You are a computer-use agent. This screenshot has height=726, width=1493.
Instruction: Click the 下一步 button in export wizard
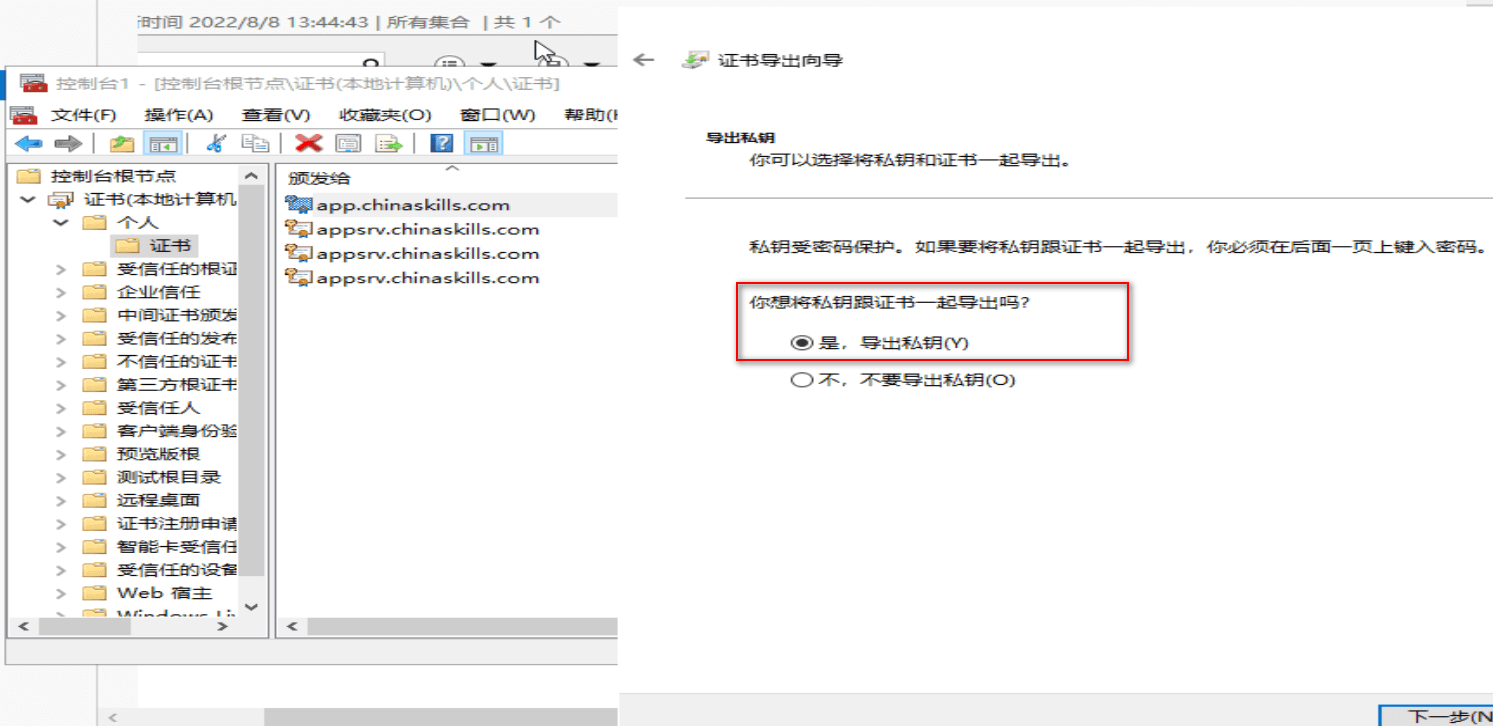[1436, 716]
